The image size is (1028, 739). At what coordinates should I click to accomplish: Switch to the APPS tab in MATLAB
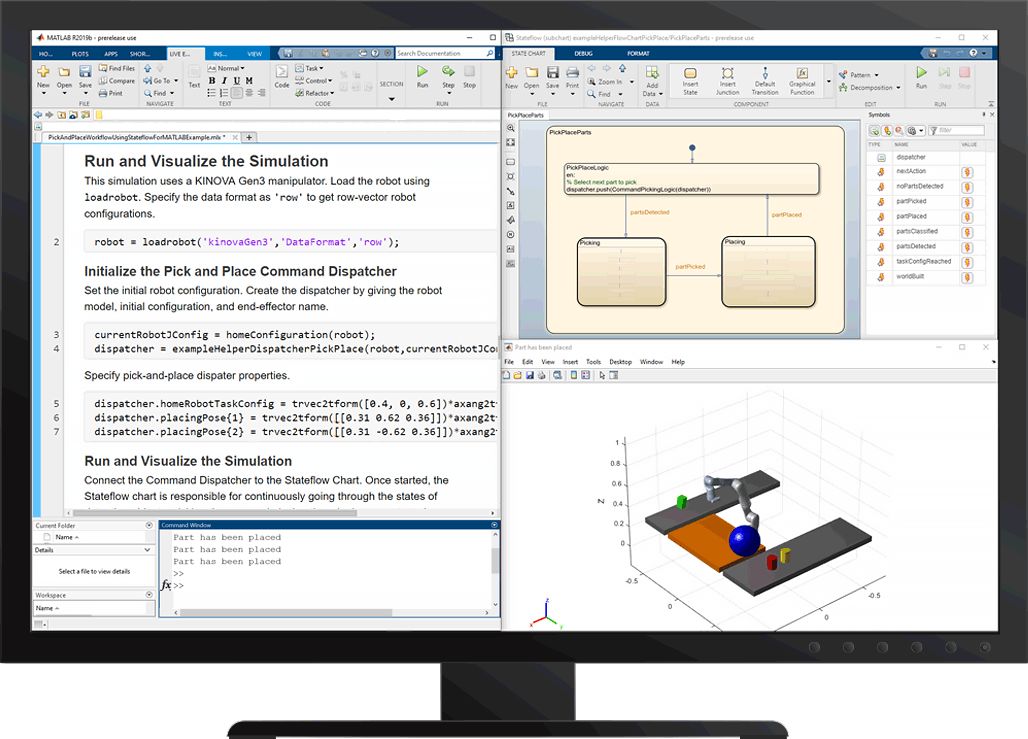click(x=111, y=54)
